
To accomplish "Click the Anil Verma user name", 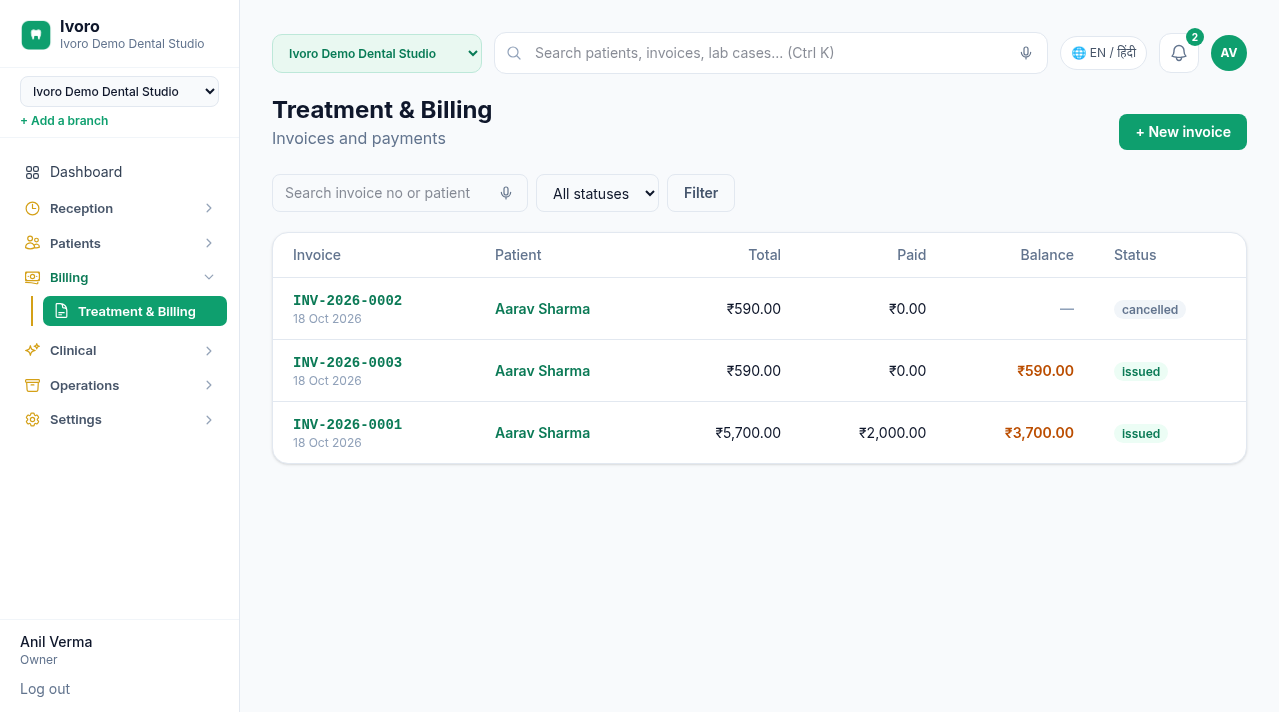I will (x=56, y=642).
